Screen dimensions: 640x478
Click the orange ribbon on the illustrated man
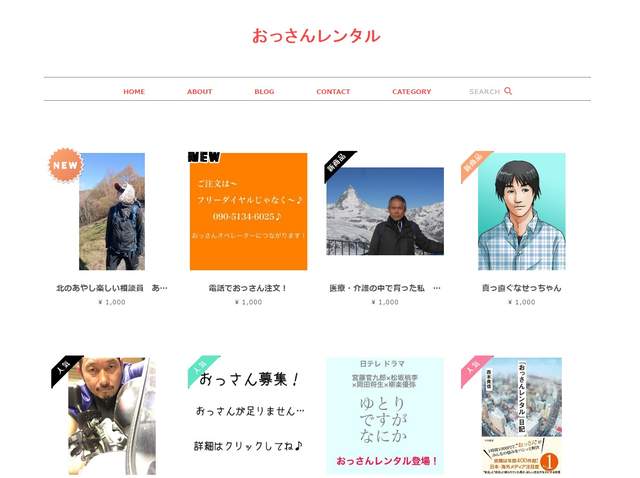click(x=474, y=164)
